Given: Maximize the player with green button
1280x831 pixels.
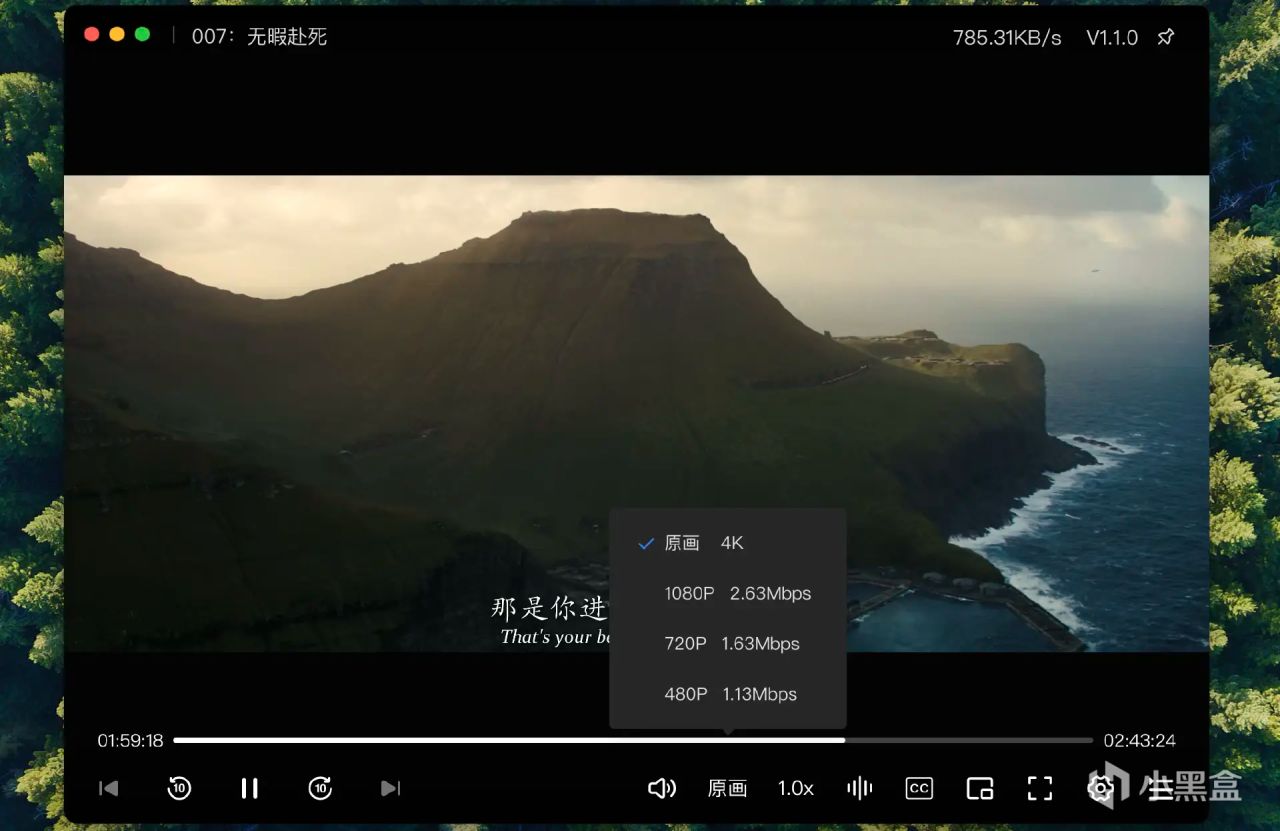Looking at the screenshot, I should pos(142,34).
